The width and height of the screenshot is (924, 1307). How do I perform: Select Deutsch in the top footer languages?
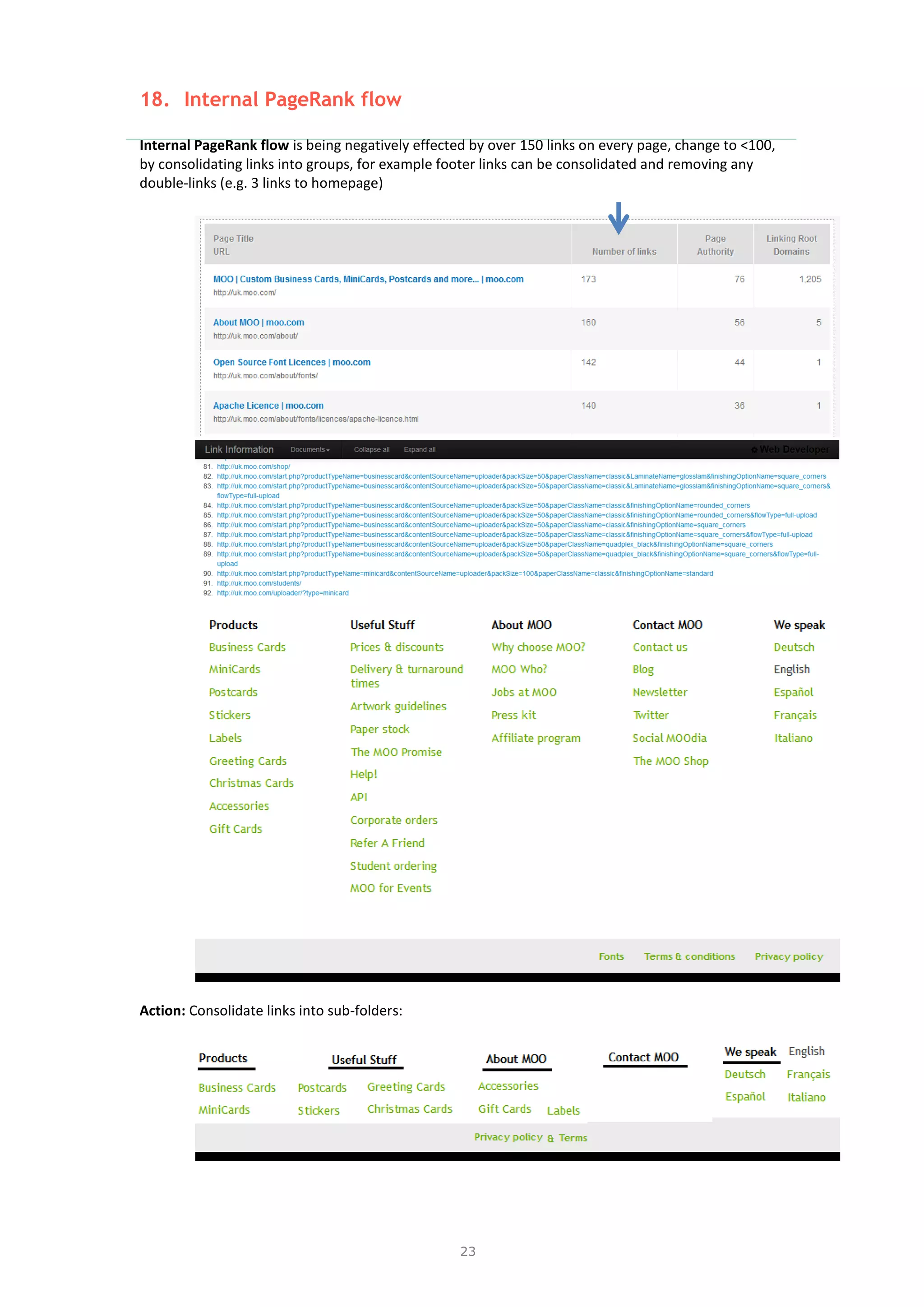794,647
